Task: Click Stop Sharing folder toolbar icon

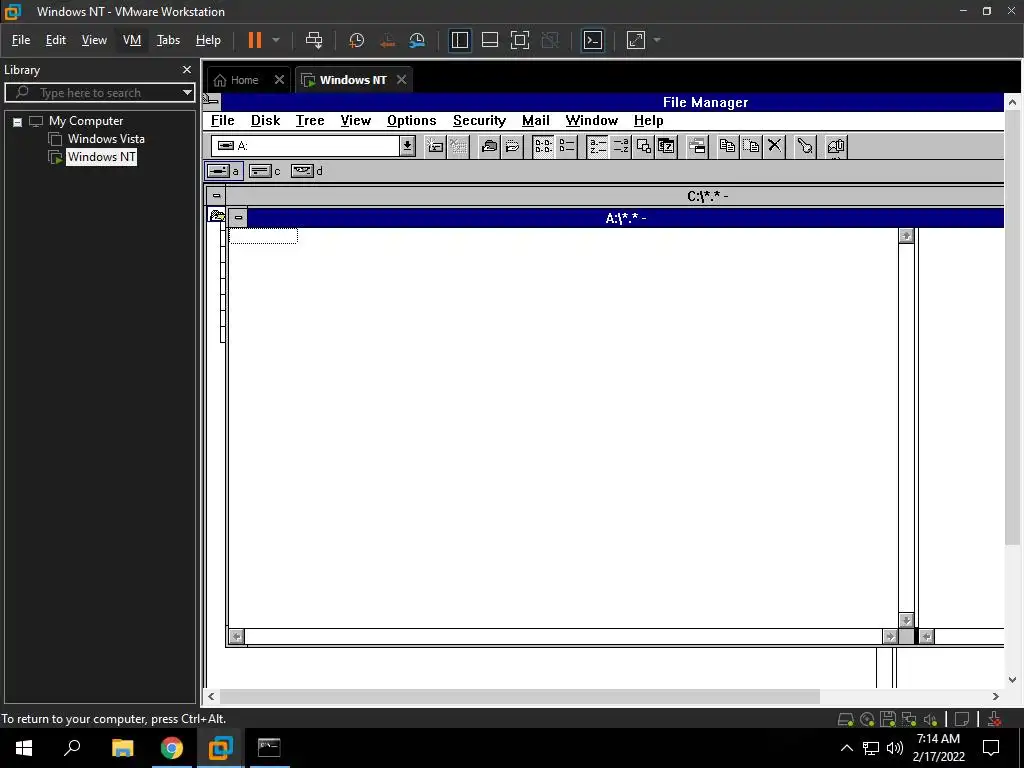Action: click(x=512, y=146)
